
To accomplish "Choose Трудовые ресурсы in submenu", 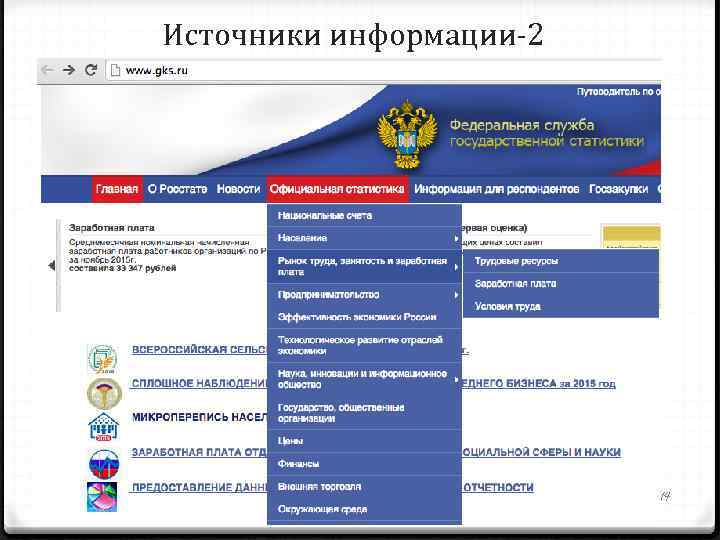I will [x=561, y=261].
